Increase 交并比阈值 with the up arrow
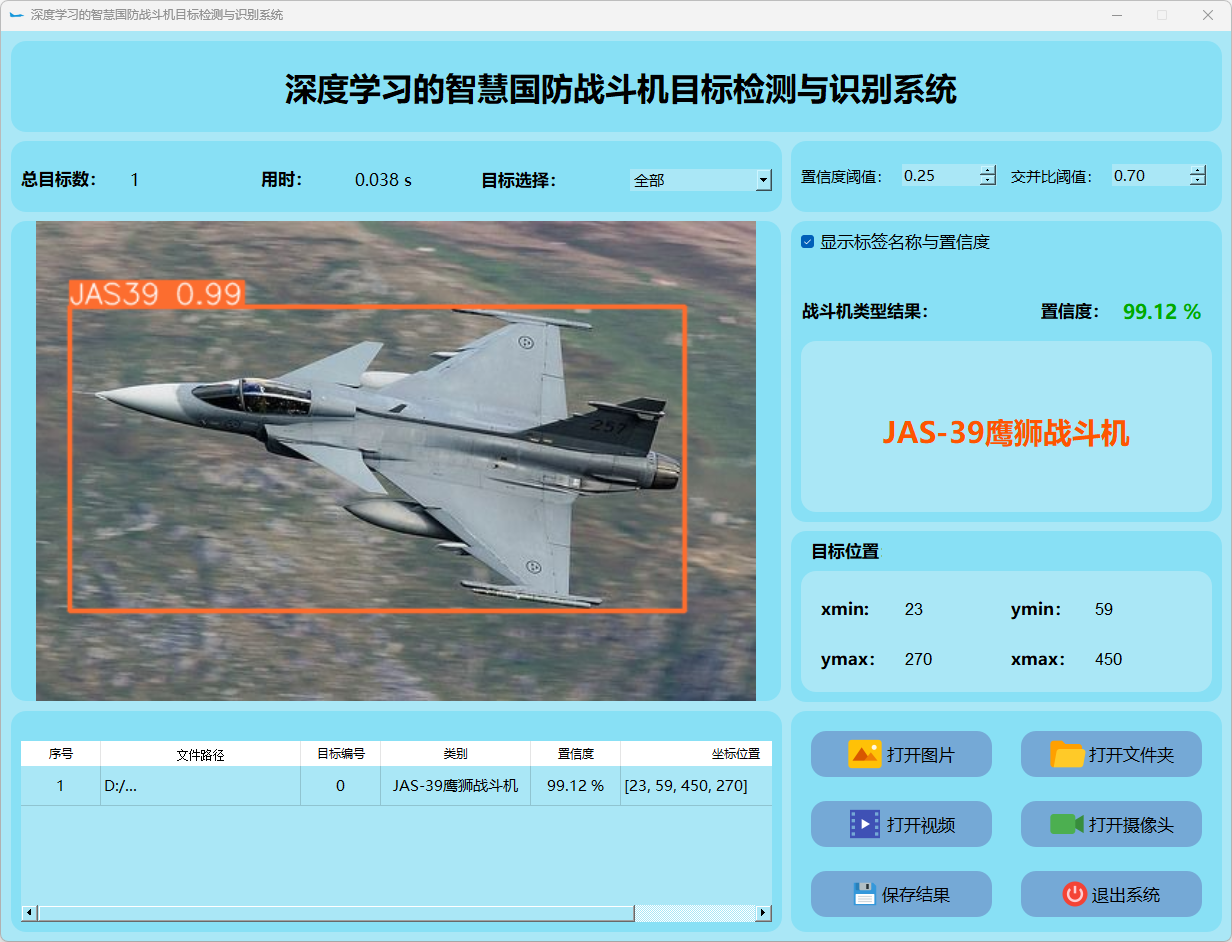The height and width of the screenshot is (942, 1232). (x=1198, y=170)
